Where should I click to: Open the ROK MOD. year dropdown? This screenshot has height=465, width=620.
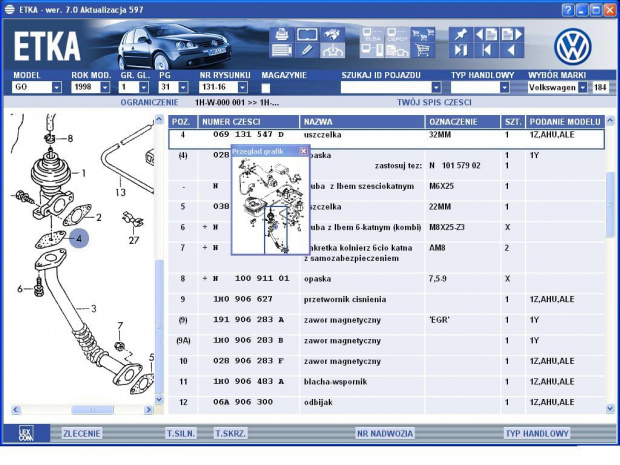tap(105, 87)
